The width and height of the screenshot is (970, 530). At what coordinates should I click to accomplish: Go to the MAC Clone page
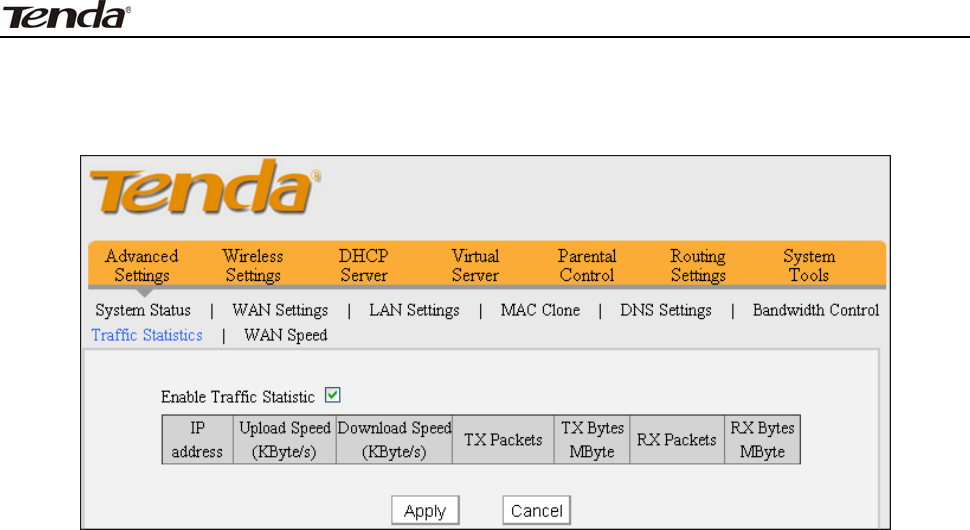point(540,310)
